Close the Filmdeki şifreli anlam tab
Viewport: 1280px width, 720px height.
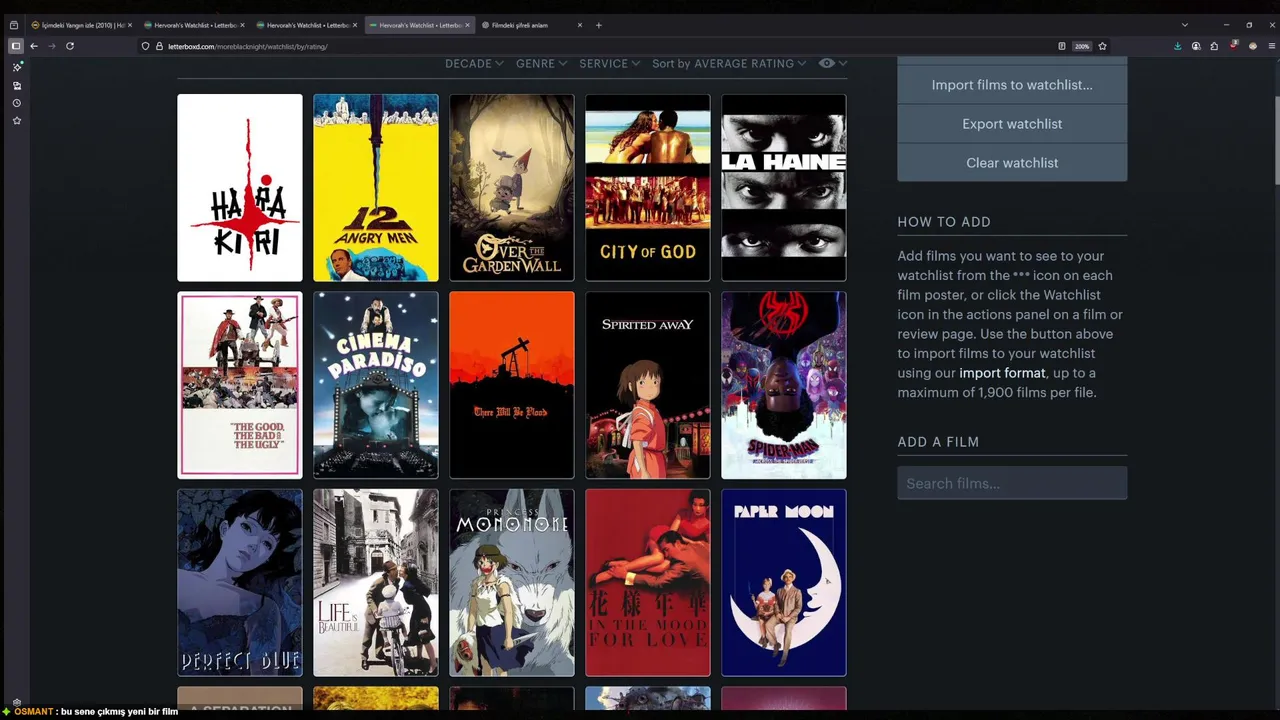click(580, 25)
